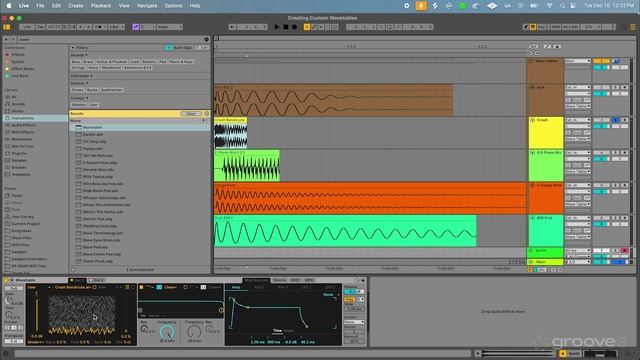Open the Matrix tab in Wavetable
The width and height of the screenshot is (640, 360).
[280, 280]
